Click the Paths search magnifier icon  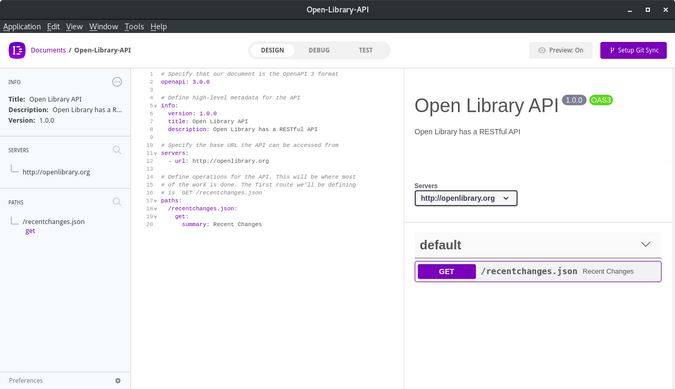pyautogui.click(x=117, y=202)
